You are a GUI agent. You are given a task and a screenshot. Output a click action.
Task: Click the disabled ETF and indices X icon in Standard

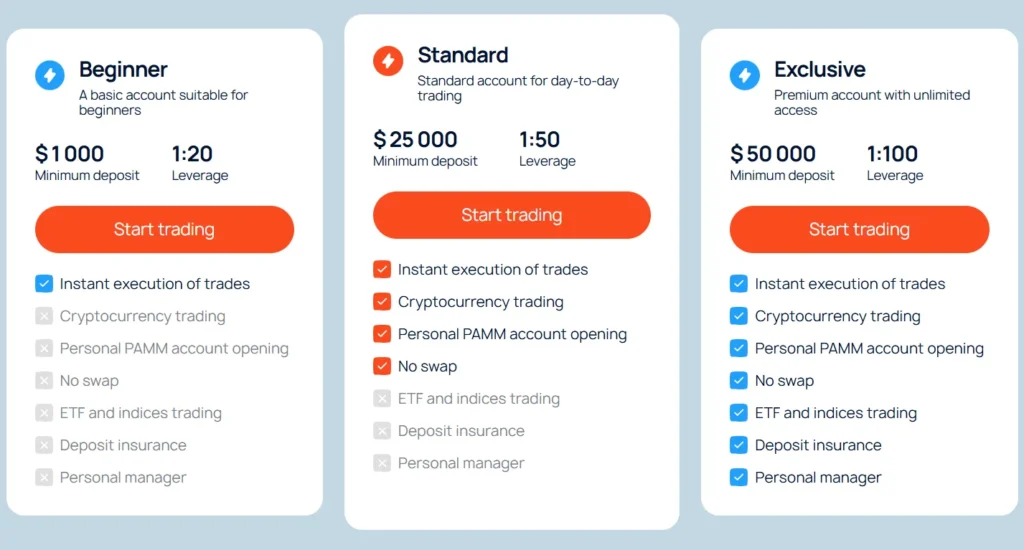pos(382,399)
